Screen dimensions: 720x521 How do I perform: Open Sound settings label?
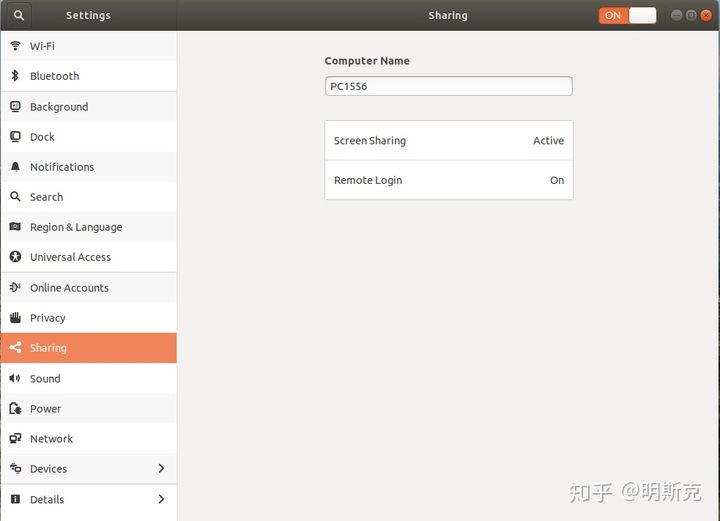[45, 379]
